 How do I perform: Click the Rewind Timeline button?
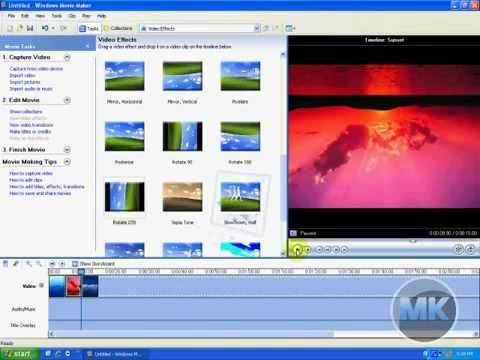point(52,264)
